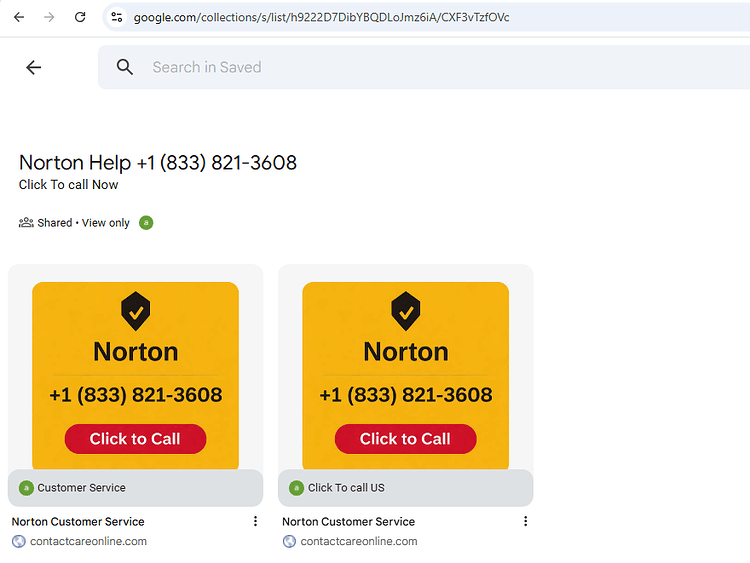Viewport: 750px width, 563px height.
Task: Click the browser forward arrow
Action: (x=49, y=17)
